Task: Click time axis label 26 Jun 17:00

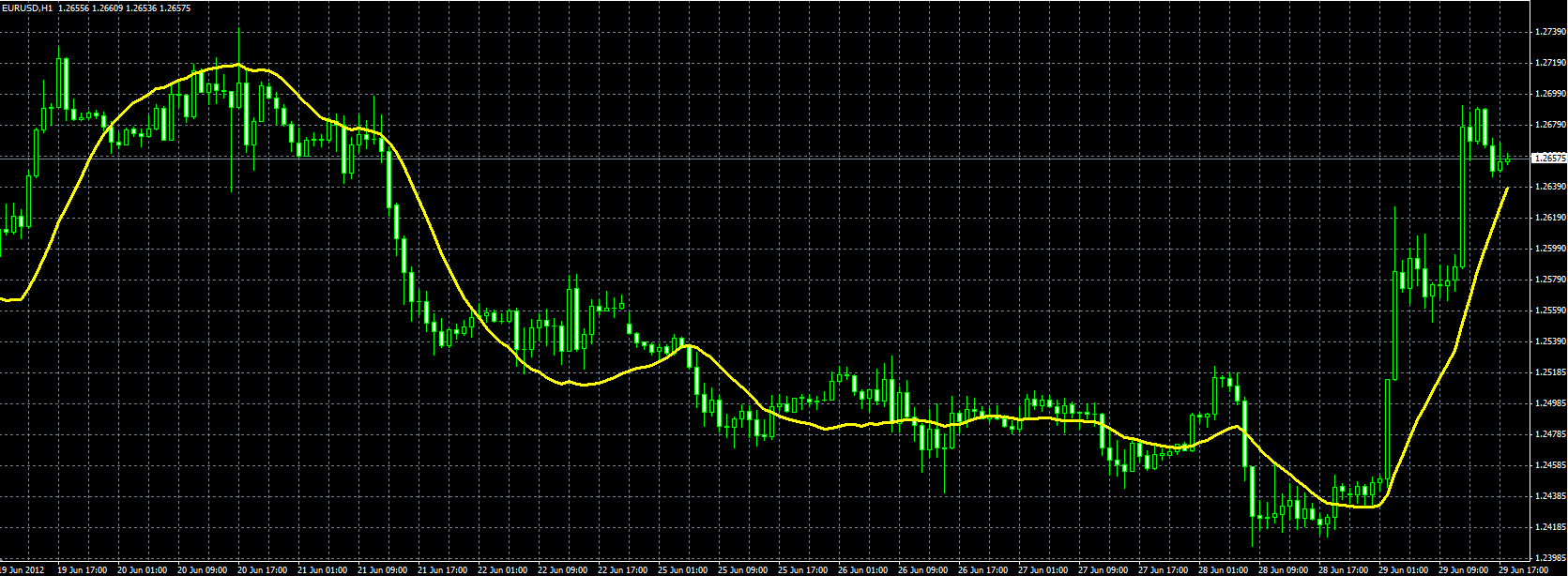Action: pyautogui.click(x=982, y=569)
